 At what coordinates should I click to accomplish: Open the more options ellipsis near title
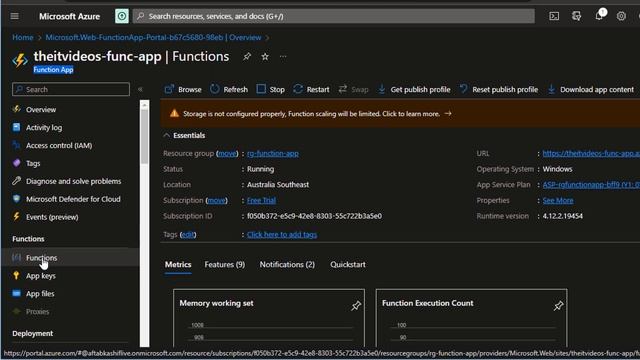283,57
